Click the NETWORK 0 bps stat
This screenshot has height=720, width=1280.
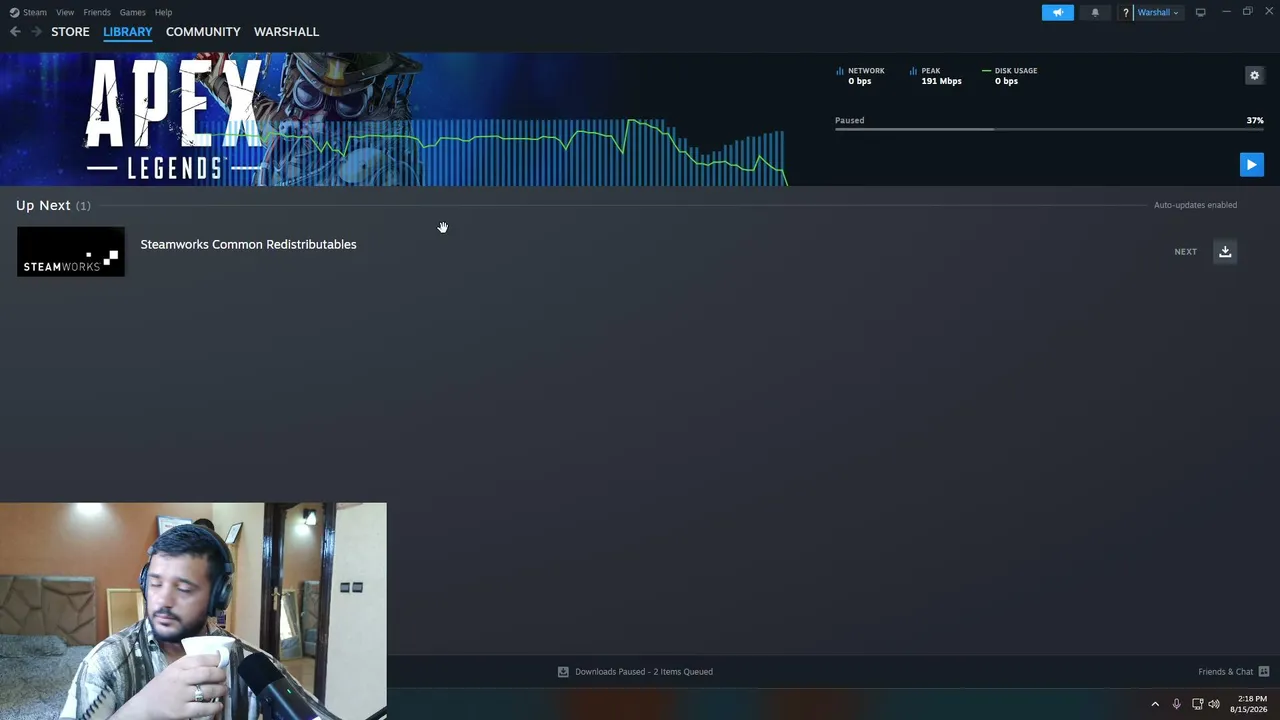point(860,76)
